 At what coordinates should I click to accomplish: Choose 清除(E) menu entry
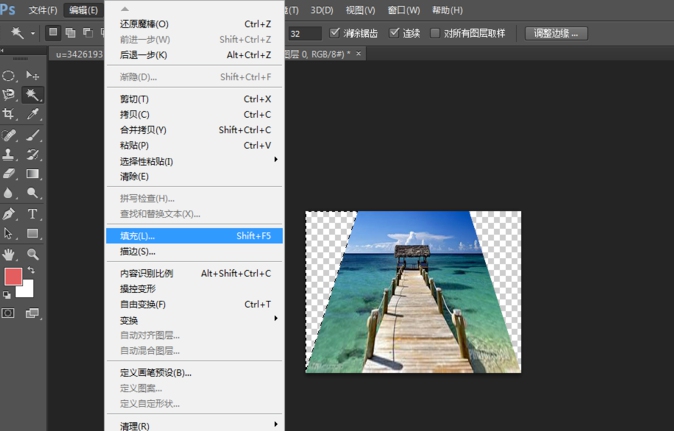pyautogui.click(x=194, y=177)
